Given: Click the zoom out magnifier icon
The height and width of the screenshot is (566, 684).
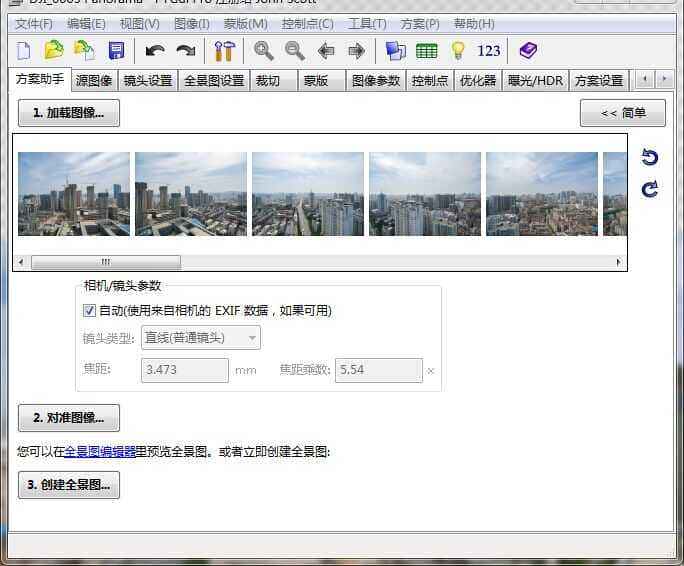Looking at the screenshot, I should (x=295, y=50).
